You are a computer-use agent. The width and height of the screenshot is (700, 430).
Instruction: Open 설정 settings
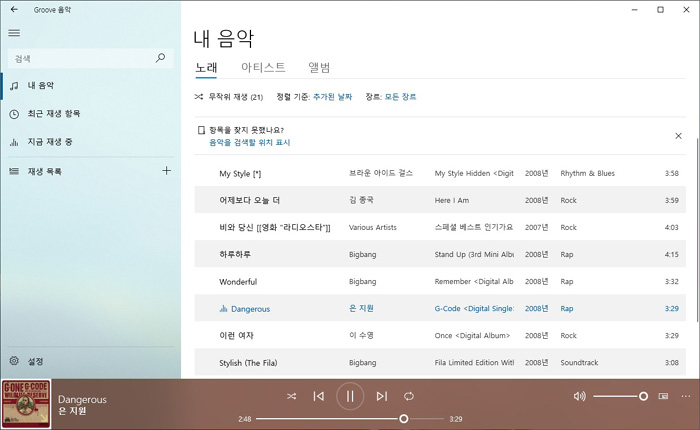(91, 361)
